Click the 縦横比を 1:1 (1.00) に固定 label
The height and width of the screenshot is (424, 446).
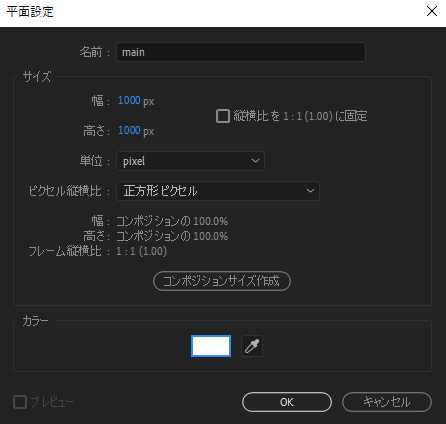tap(300, 116)
